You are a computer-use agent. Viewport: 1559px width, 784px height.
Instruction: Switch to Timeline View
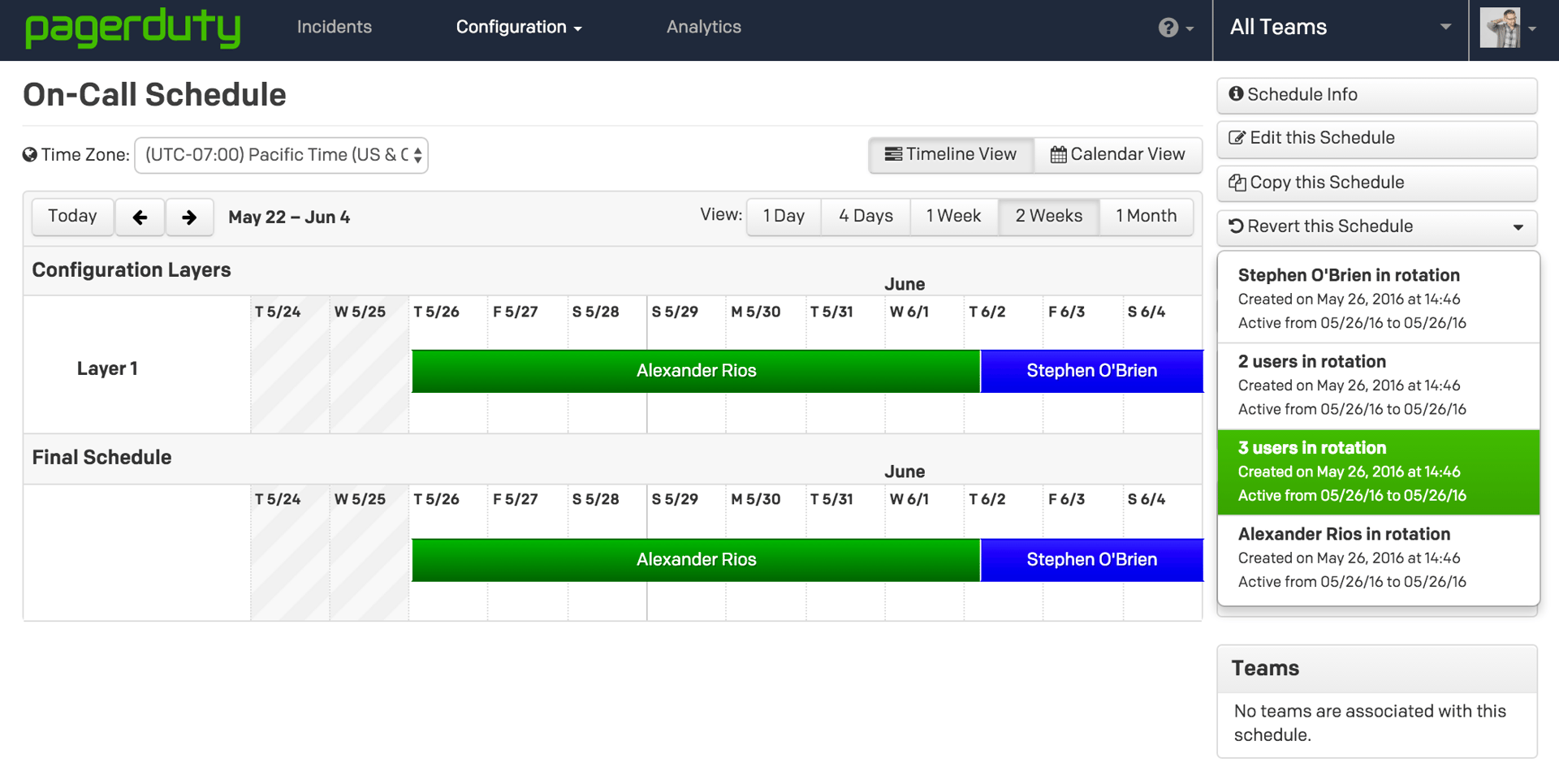pyautogui.click(x=951, y=155)
